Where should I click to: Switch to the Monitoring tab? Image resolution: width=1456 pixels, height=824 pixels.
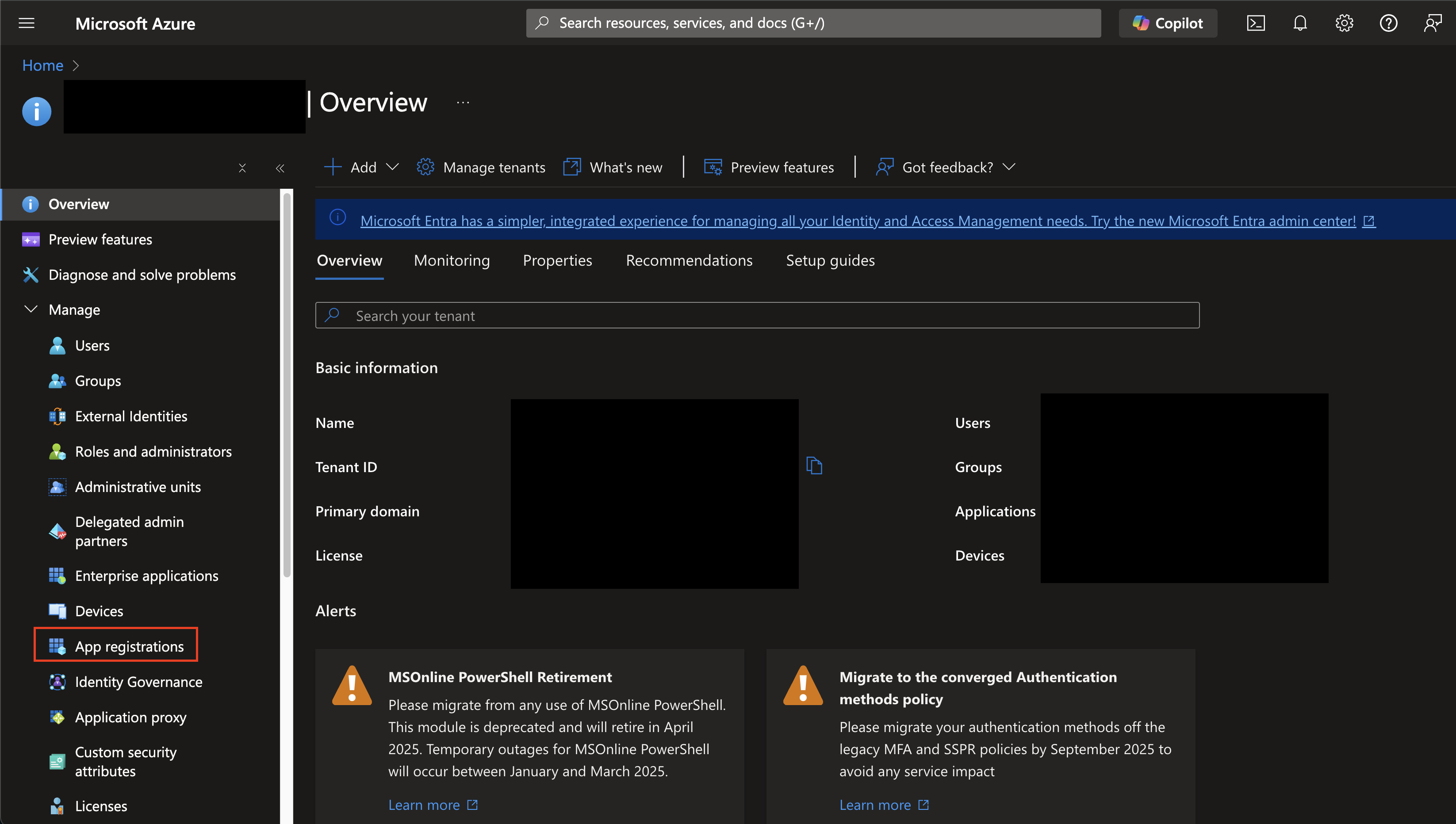(452, 260)
